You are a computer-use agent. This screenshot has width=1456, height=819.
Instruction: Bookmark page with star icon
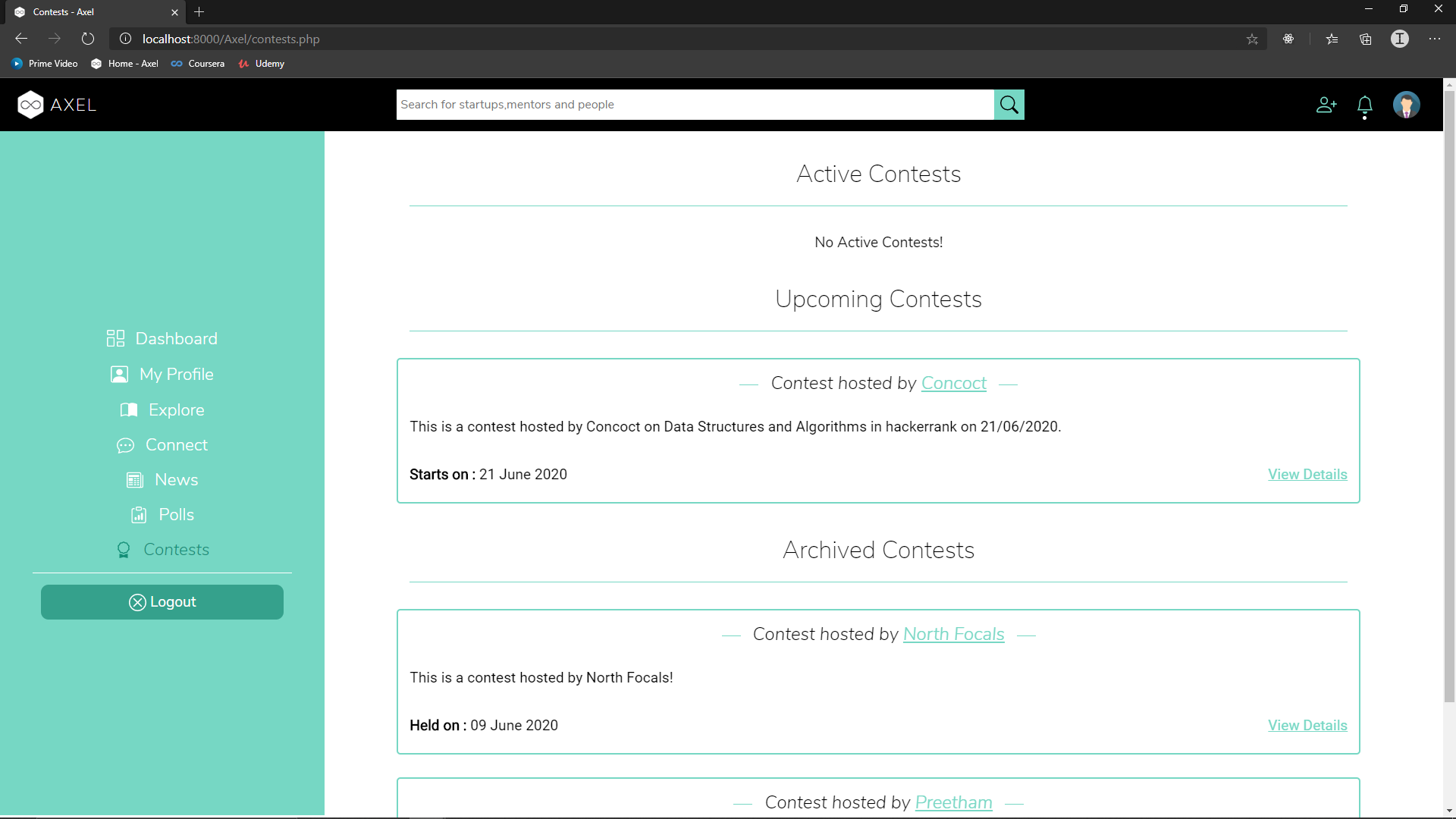pyautogui.click(x=1252, y=39)
